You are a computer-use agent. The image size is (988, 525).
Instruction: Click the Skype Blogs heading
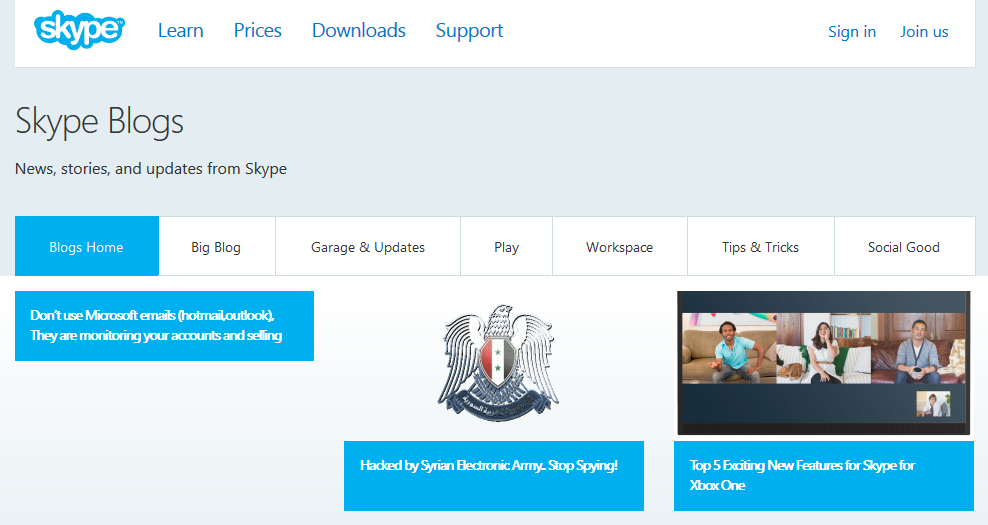click(100, 121)
